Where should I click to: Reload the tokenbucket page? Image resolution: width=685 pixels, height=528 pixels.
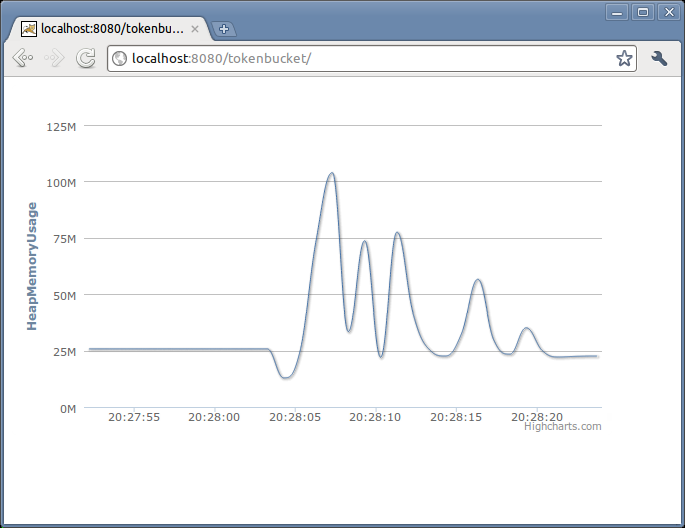tap(86, 58)
